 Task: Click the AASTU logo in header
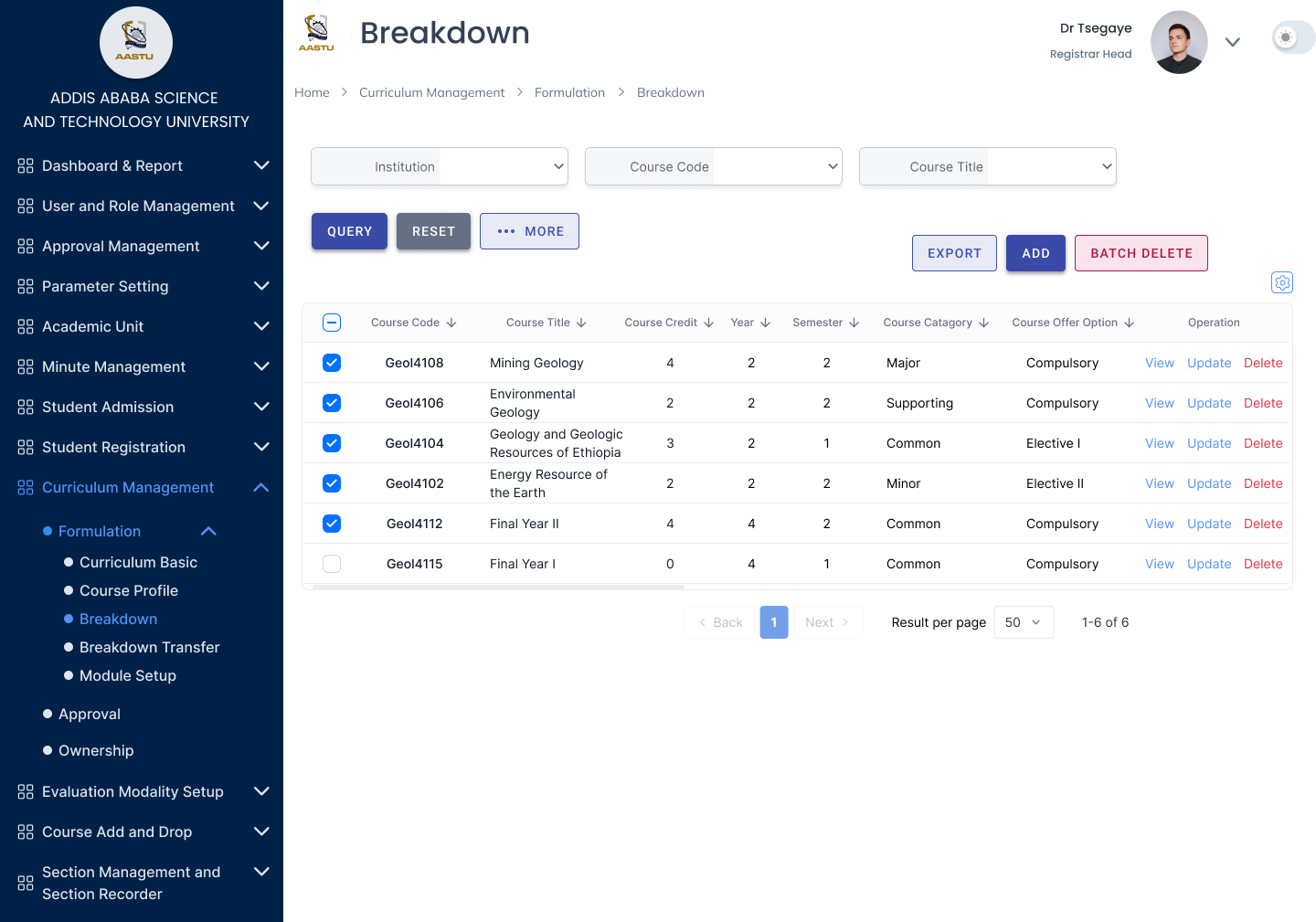point(316,34)
